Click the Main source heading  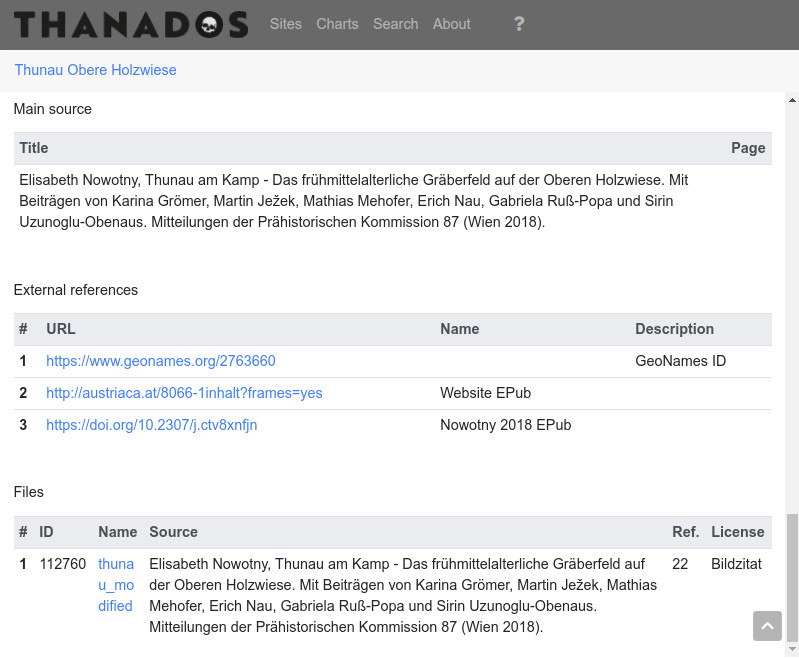[x=52, y=109]
